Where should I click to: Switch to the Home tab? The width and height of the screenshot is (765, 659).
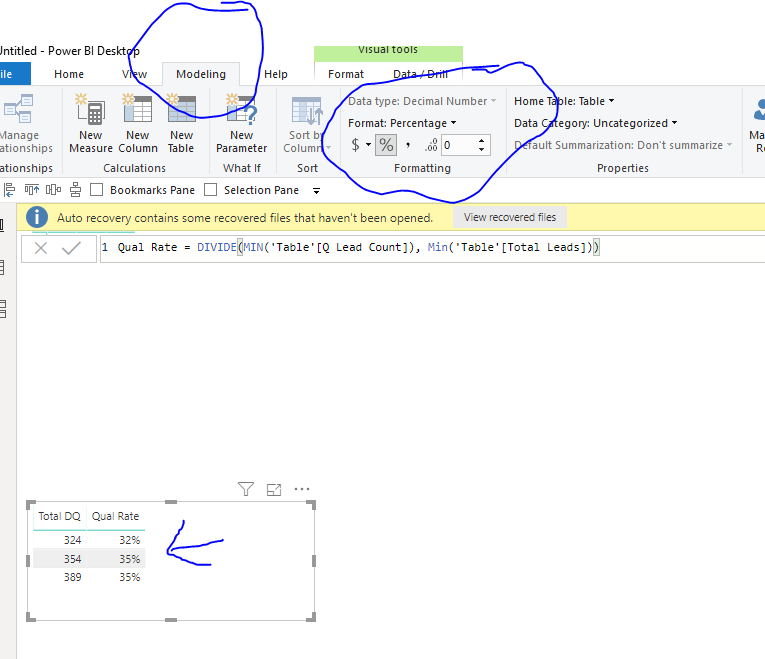(69, 74)
